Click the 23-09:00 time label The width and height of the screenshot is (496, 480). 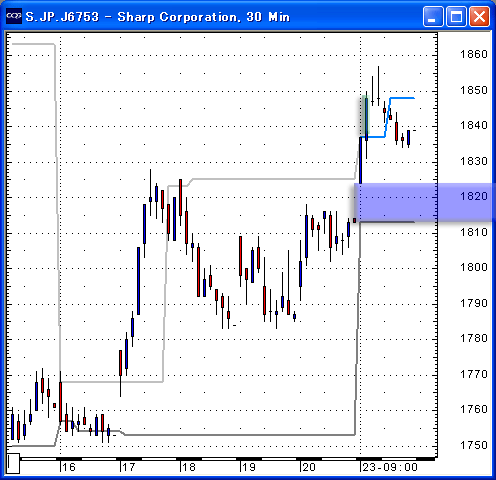[x=390, y=467]
